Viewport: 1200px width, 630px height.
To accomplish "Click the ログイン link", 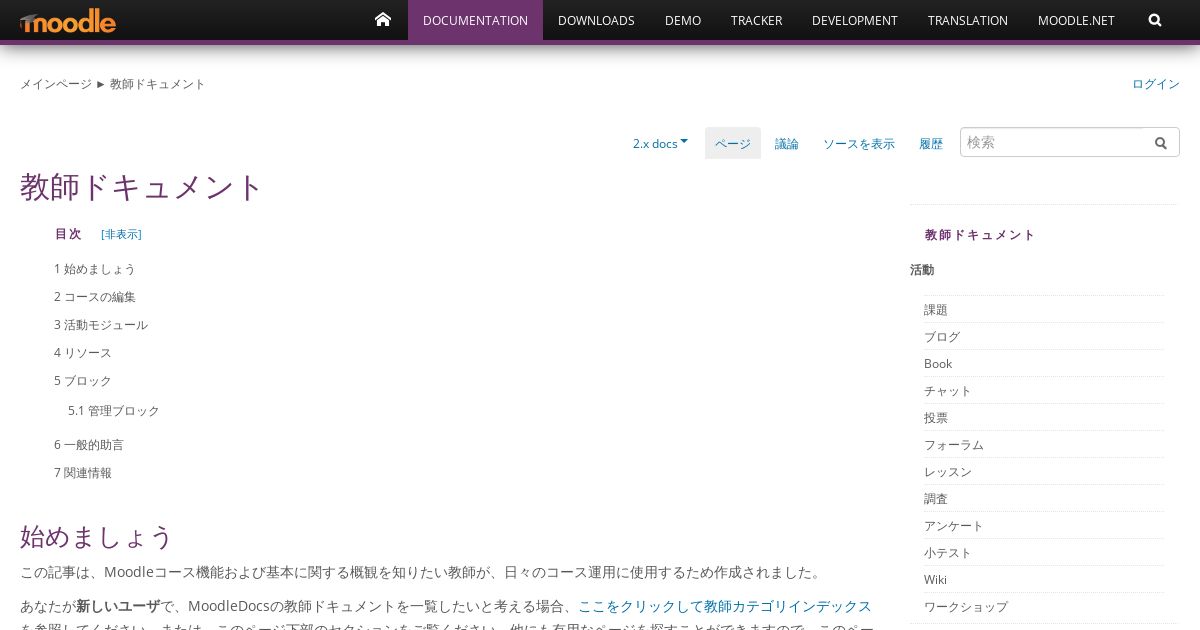I will coord(1156,84).
